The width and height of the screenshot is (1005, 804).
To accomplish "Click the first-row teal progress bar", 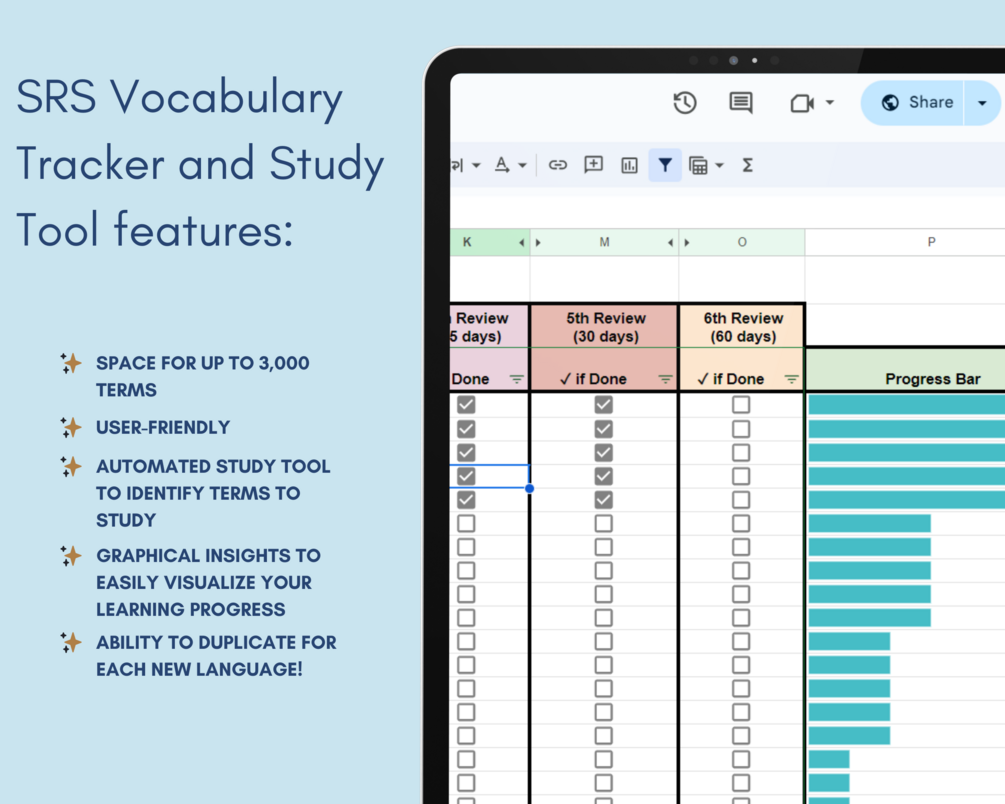I will pyautogui.click(x=906, y=405).
